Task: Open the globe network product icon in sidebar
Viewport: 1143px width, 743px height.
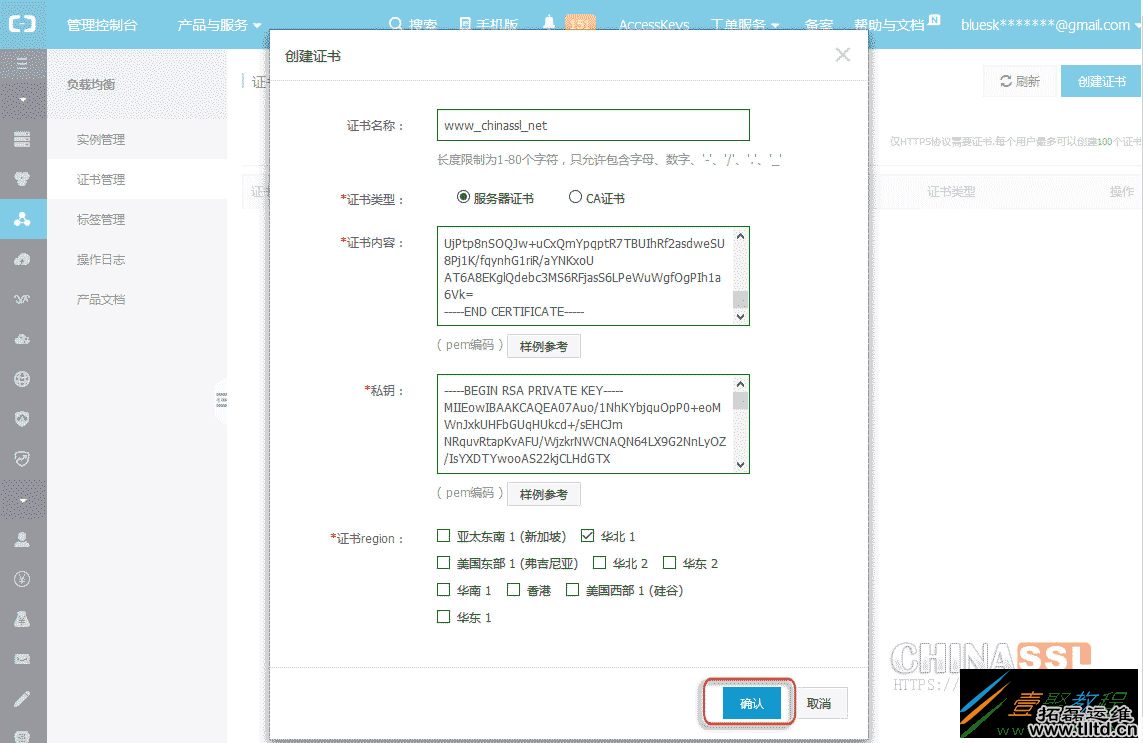Action: tap(22, 379)
